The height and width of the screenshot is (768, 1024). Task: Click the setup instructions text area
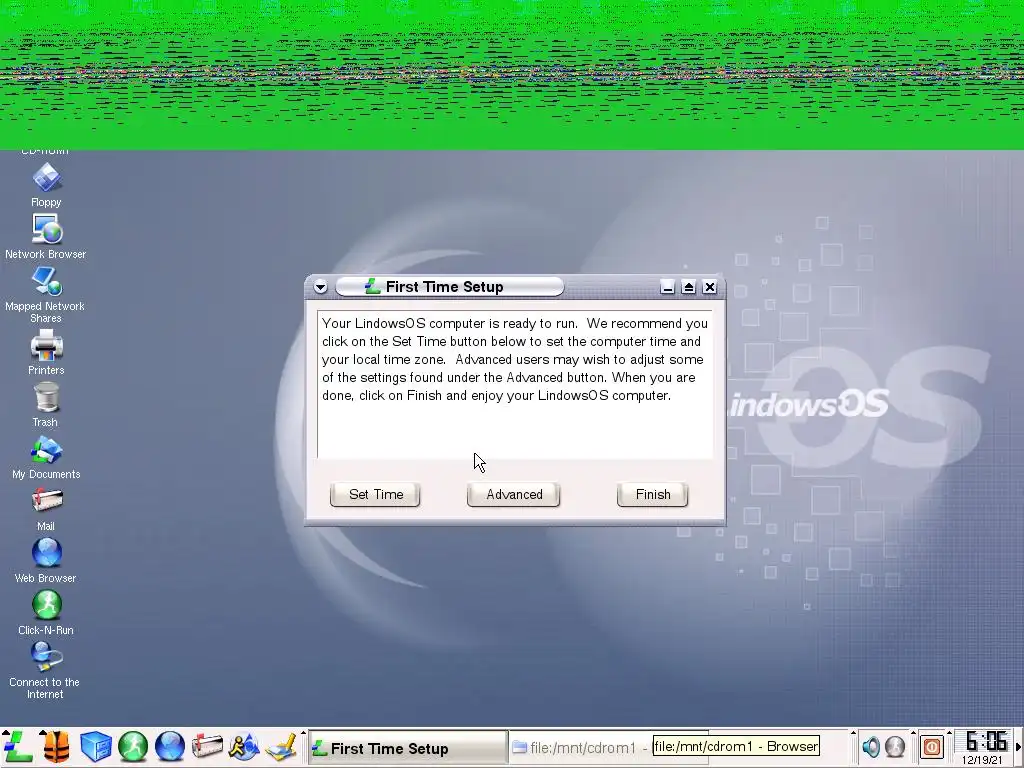click(x=515, y=385)
